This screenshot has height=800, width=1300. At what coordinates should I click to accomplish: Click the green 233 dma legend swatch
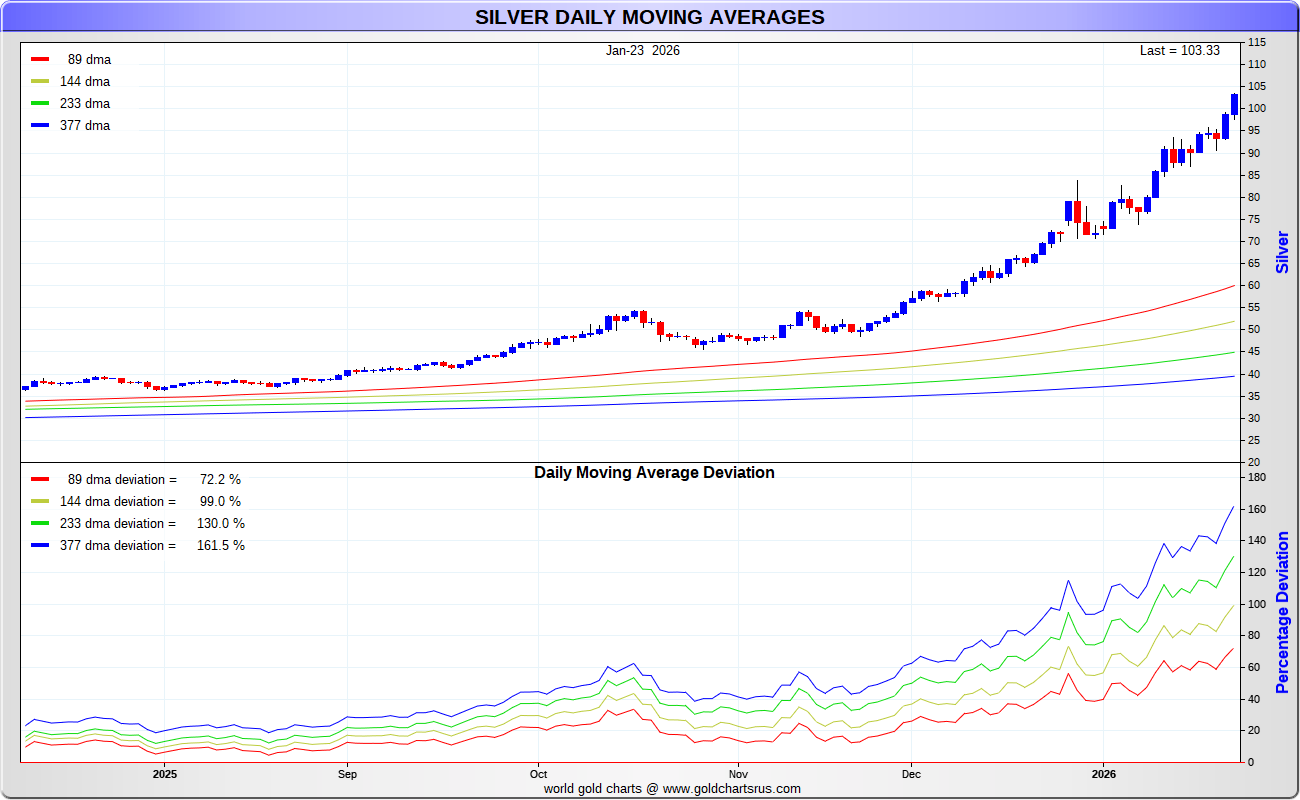(x=40, y=104)
